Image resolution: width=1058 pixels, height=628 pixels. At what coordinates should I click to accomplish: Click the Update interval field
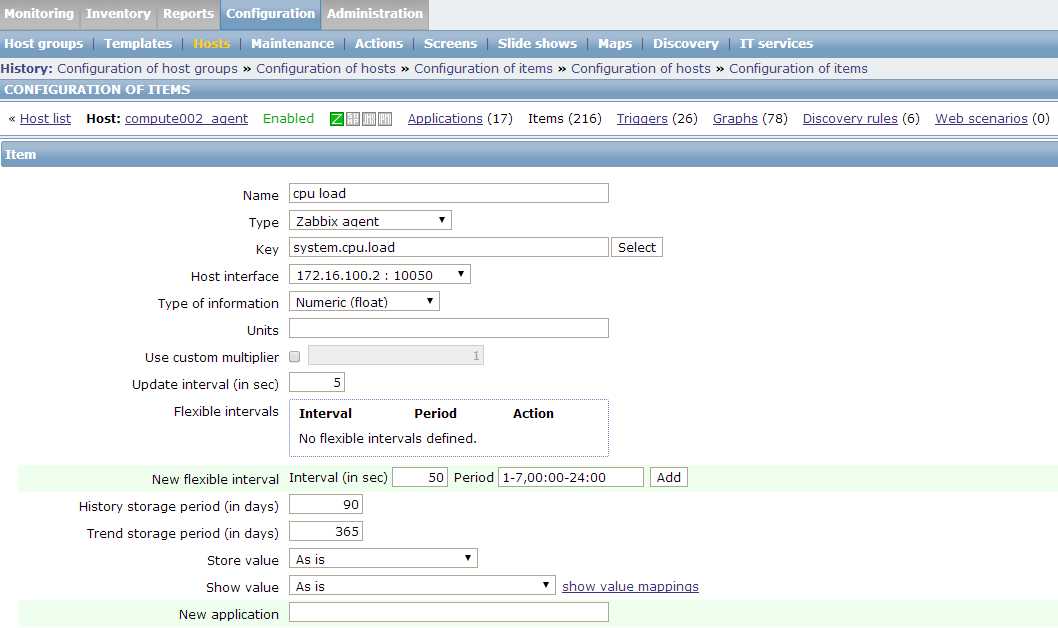point(317,382)
